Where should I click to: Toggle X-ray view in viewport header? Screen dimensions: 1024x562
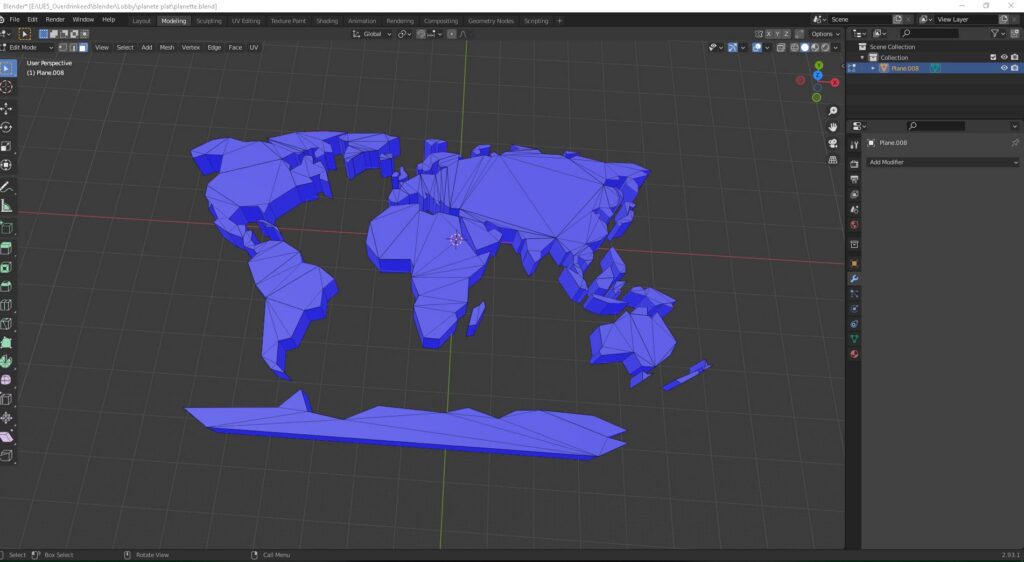[x=780, y=47]
